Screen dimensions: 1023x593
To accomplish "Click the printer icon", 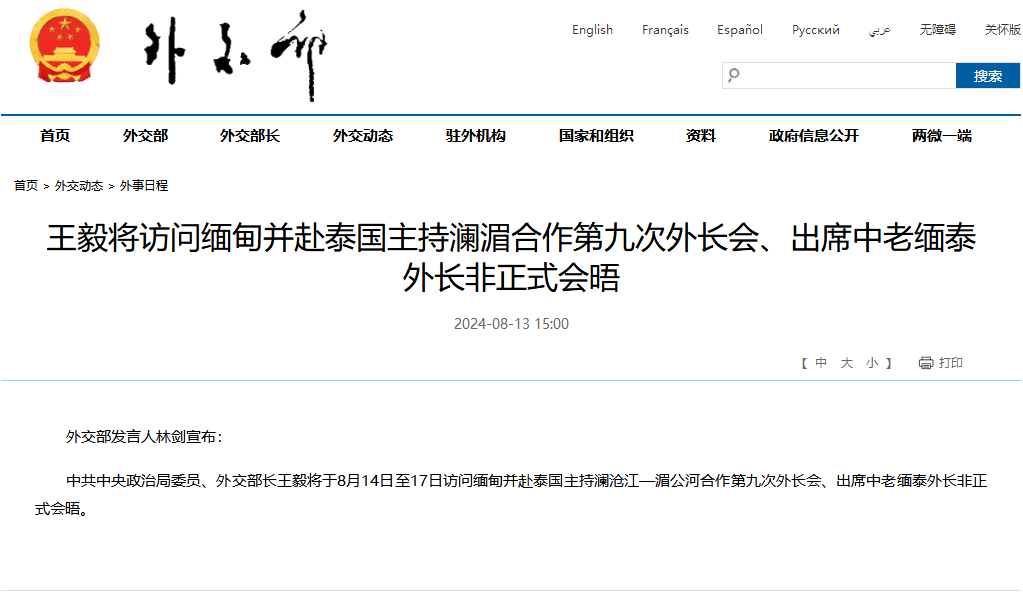I will (x=926, y=363).
